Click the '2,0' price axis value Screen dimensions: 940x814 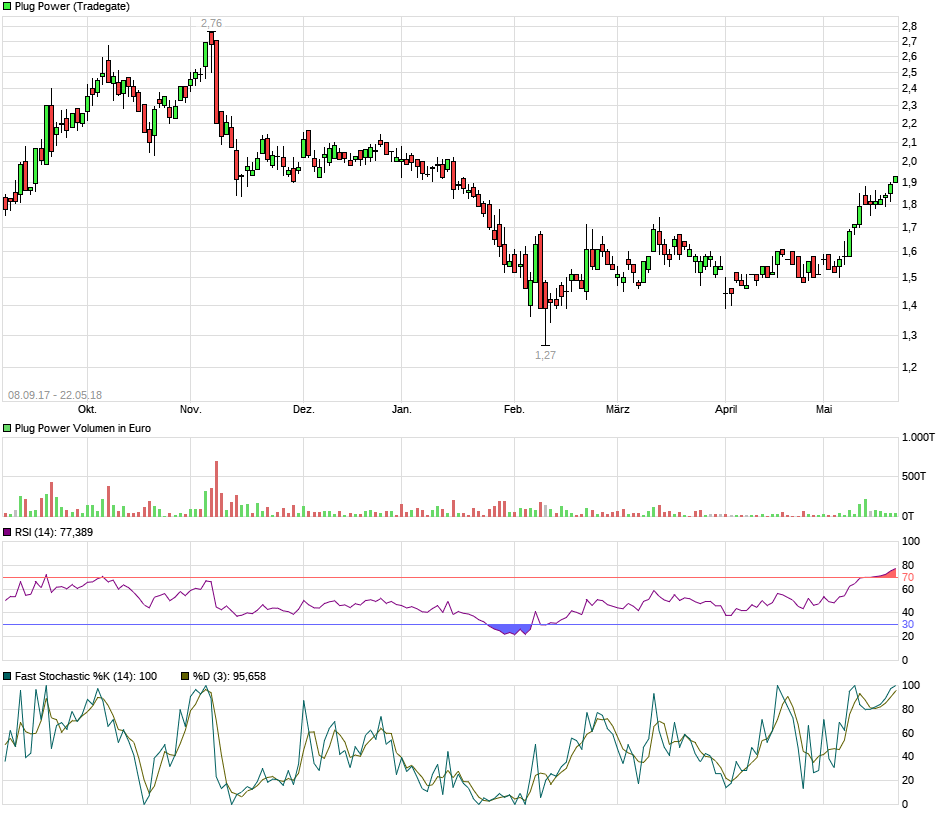pos(909,162)
